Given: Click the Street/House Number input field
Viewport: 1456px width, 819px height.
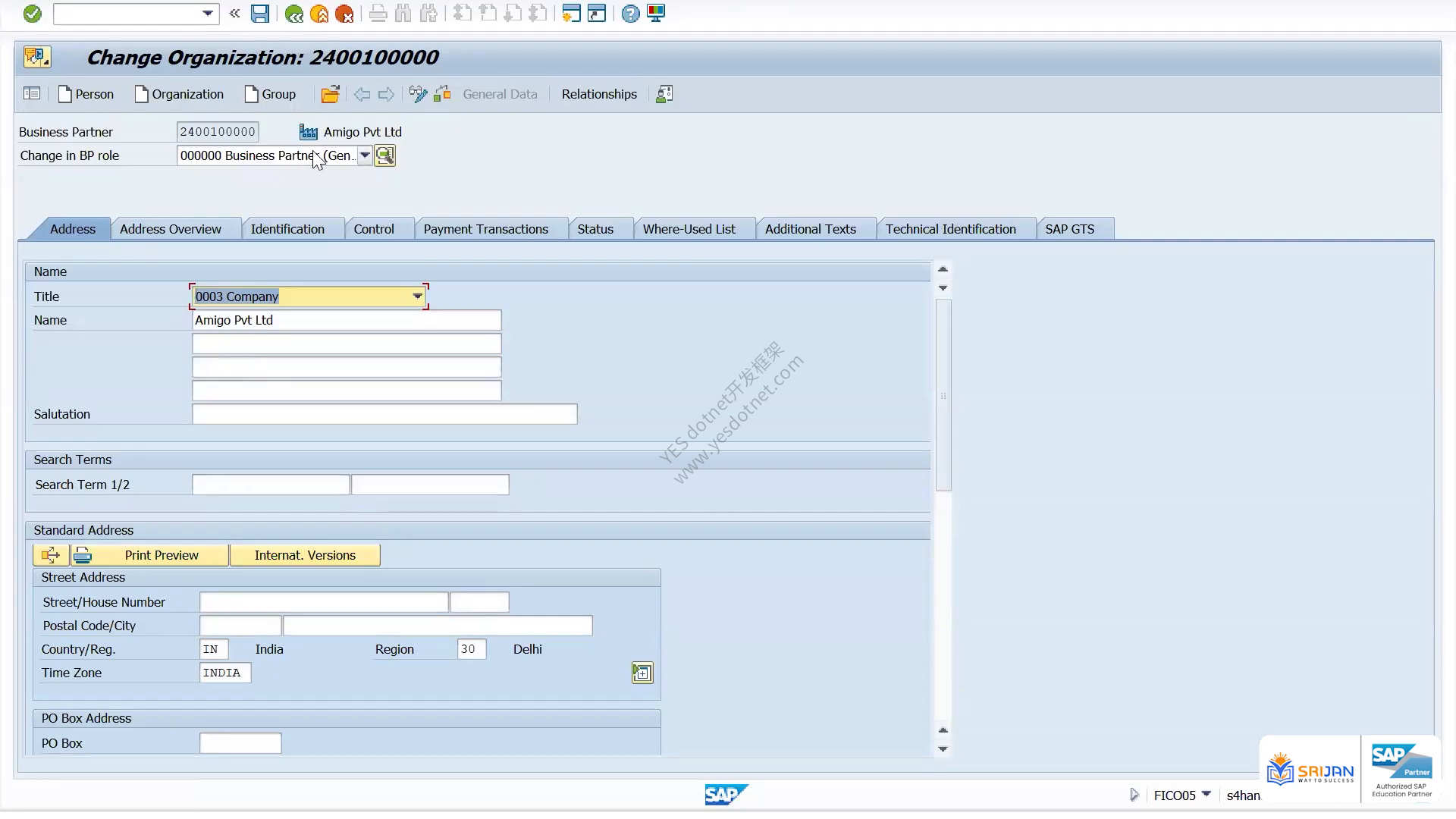Looking at the screenshot, I should (324, 602).
